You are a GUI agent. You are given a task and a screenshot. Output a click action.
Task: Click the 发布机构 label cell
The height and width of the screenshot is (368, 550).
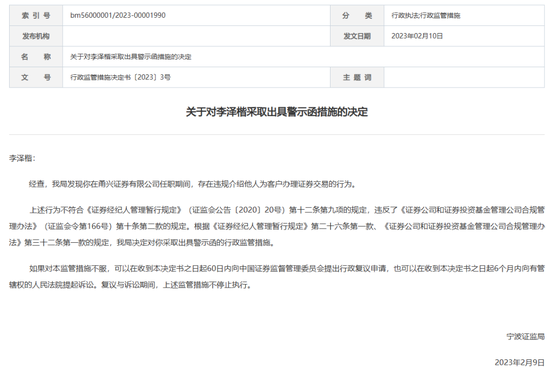pos(36,36)
